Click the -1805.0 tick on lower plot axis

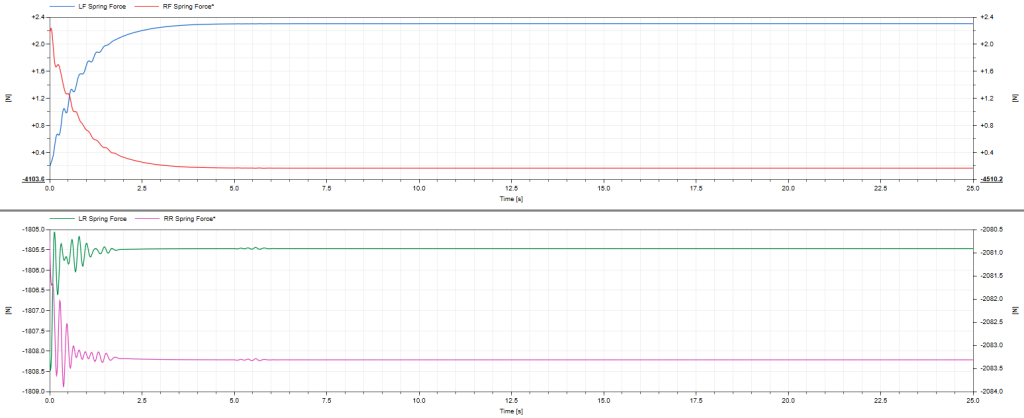coord(33,230)
